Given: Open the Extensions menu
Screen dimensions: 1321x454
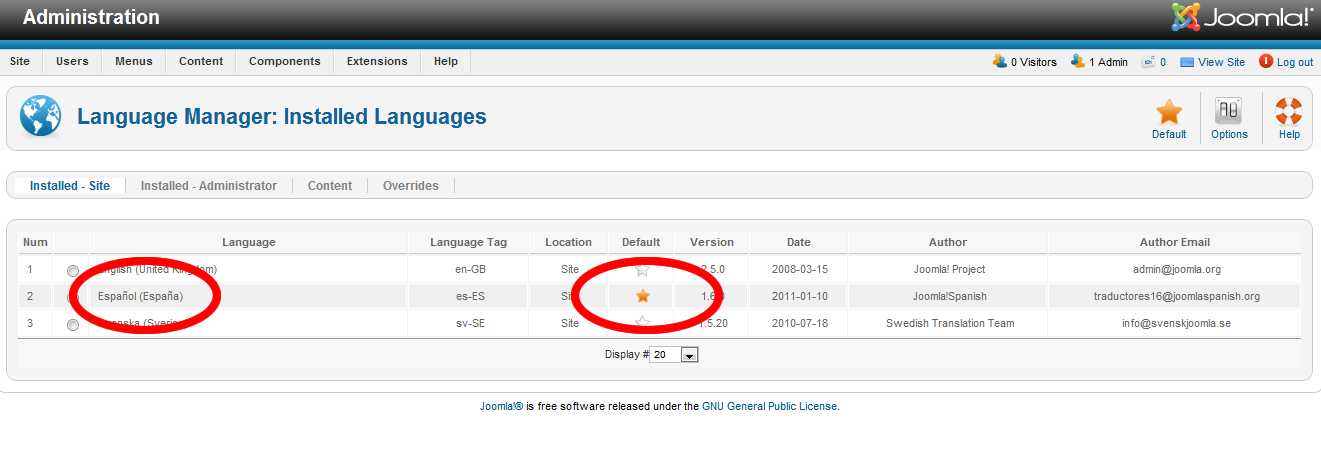Looking at the screenshot, I should 377,61.
